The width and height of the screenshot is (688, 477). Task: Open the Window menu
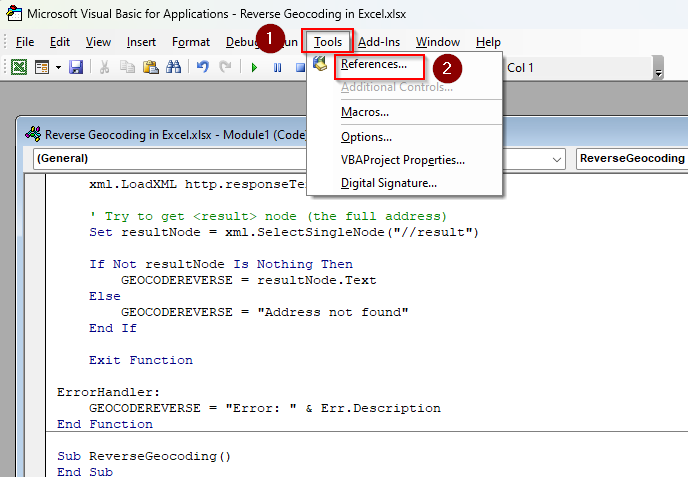point(438,42)
